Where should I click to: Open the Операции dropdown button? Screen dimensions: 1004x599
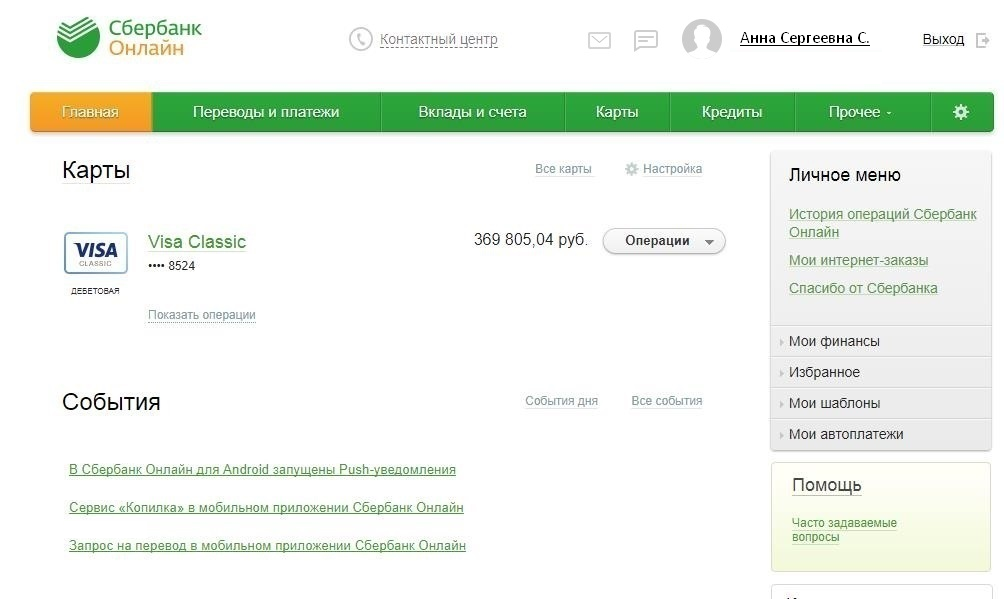(x=664, y=241)
